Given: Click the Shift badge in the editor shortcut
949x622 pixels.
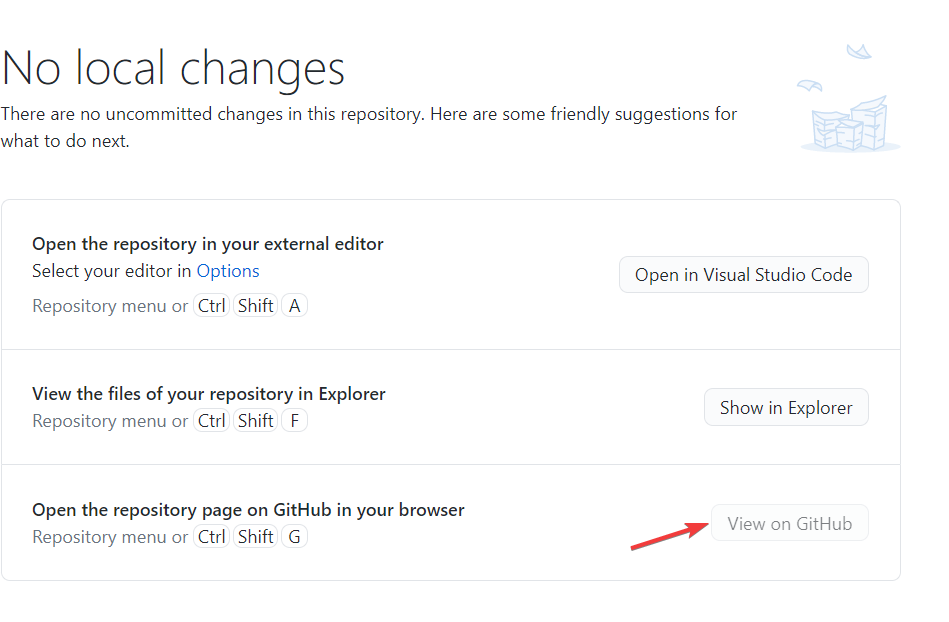Looking at the screenshot, I should point(255,305).
